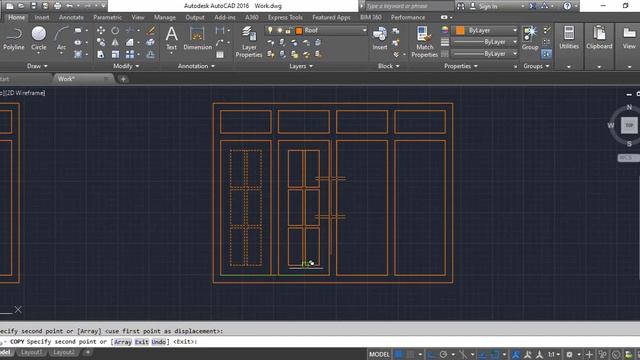The height and width of the screenshot is (360, 640).
Task: Click the Stretch tool icon
Action: [101, 54]
